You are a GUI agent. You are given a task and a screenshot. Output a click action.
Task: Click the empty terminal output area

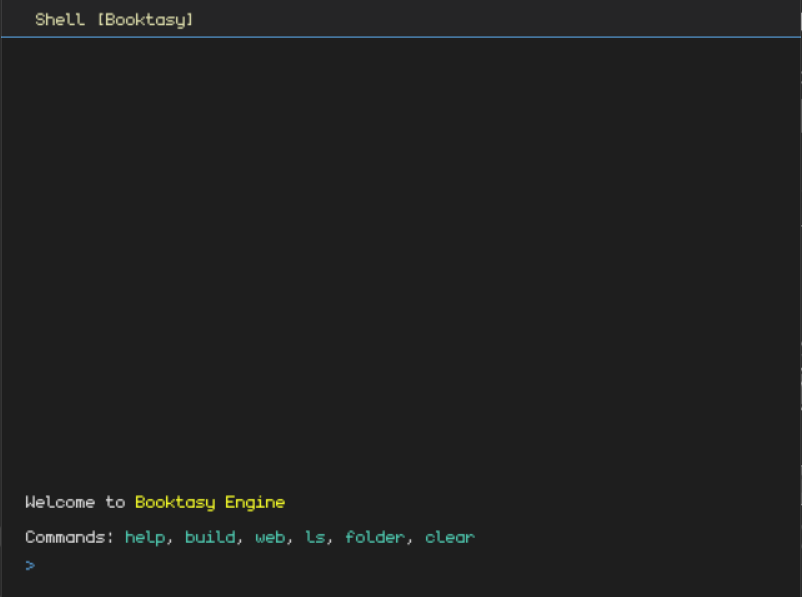pos(400,260)
